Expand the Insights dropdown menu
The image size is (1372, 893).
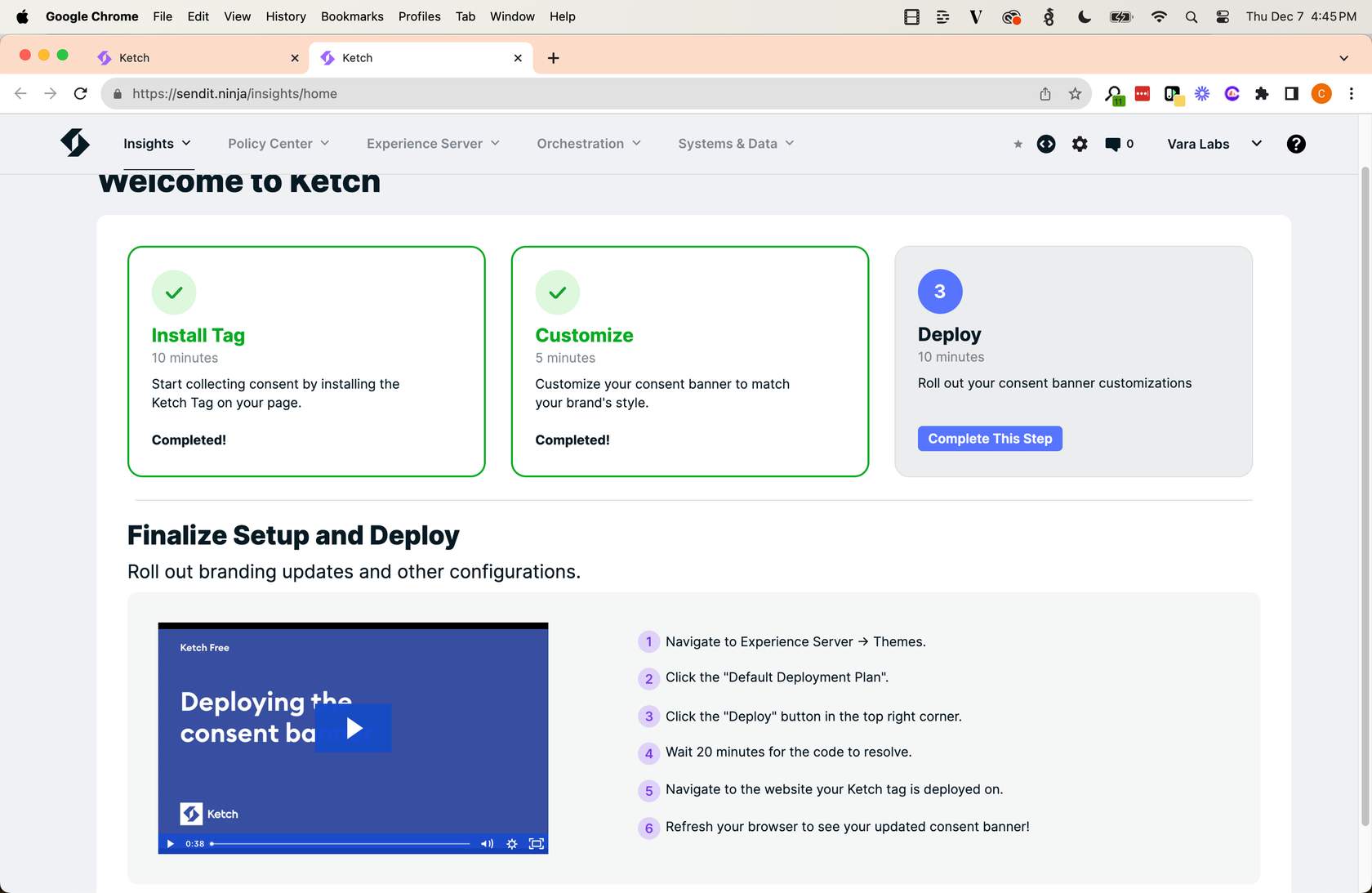[x=157, y=144]
